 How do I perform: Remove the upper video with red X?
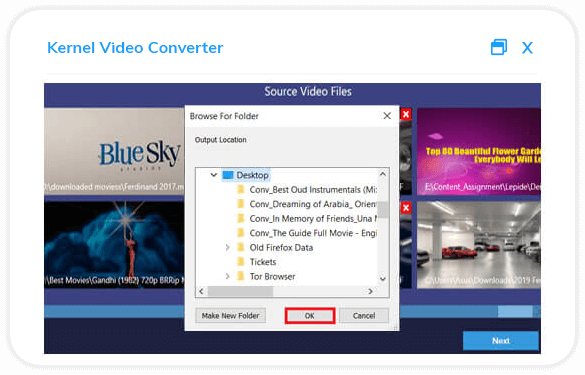click(x=406, y=114)
